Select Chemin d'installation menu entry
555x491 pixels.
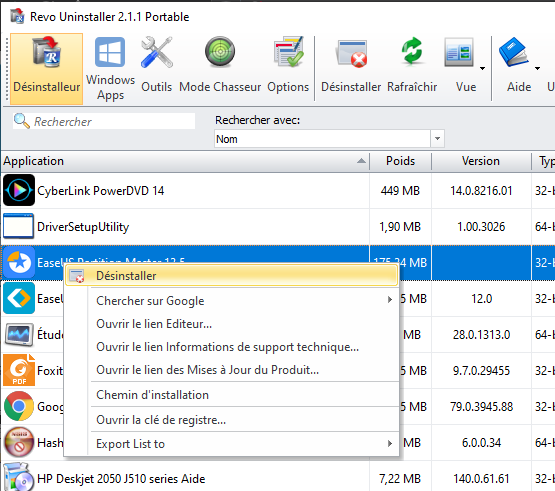click(x=232, y=394)
